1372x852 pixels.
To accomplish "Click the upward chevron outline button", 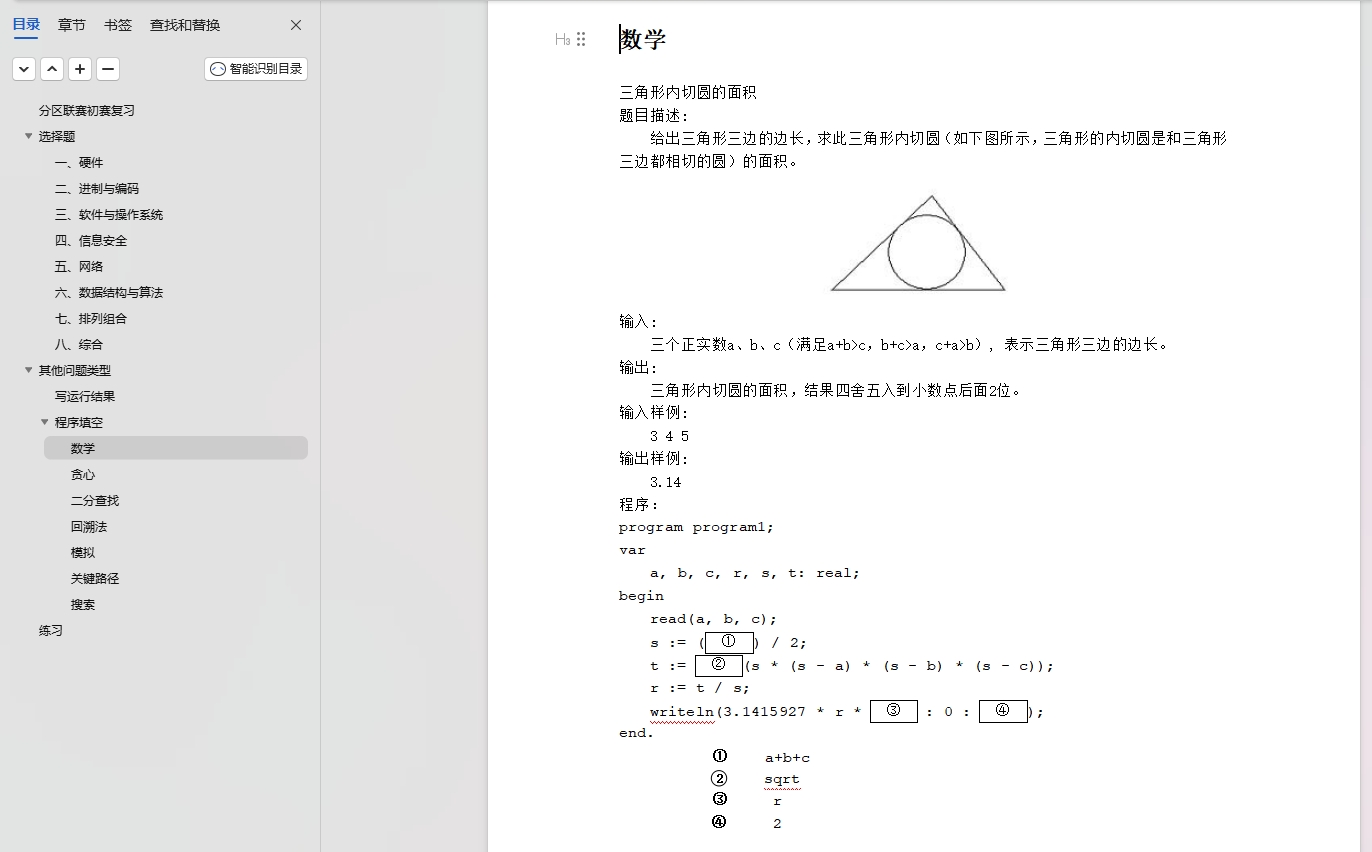I will point(52,69).
